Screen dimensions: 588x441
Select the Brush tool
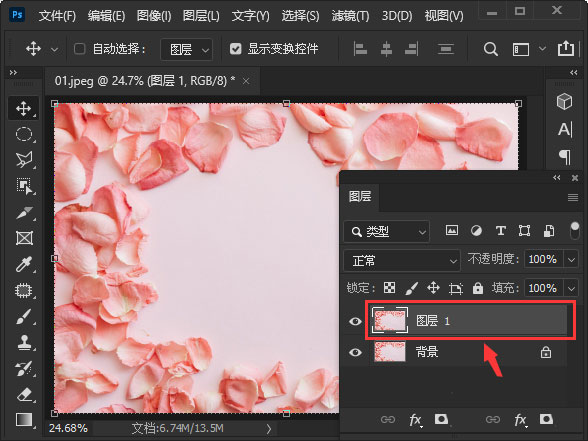click(x=24, y=316)
